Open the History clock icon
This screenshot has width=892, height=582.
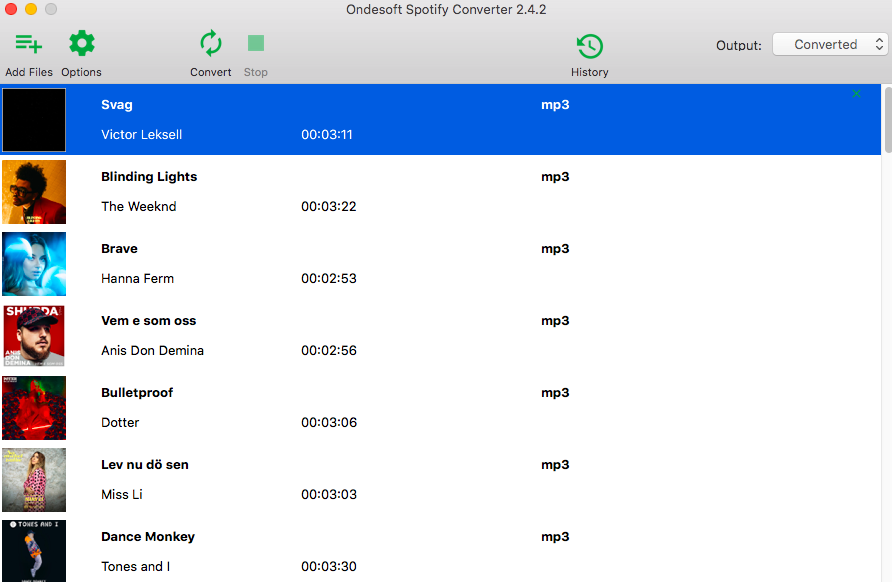tap(589, 46)
